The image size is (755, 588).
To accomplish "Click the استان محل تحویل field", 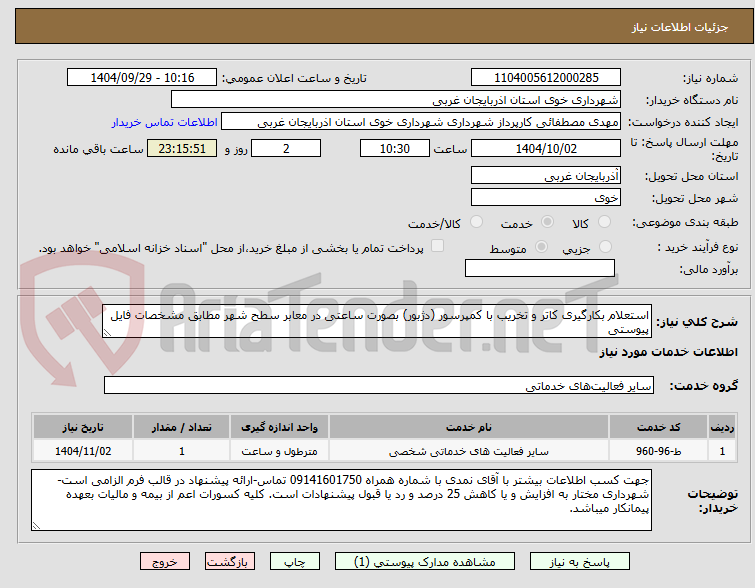I will pos(546,175).
